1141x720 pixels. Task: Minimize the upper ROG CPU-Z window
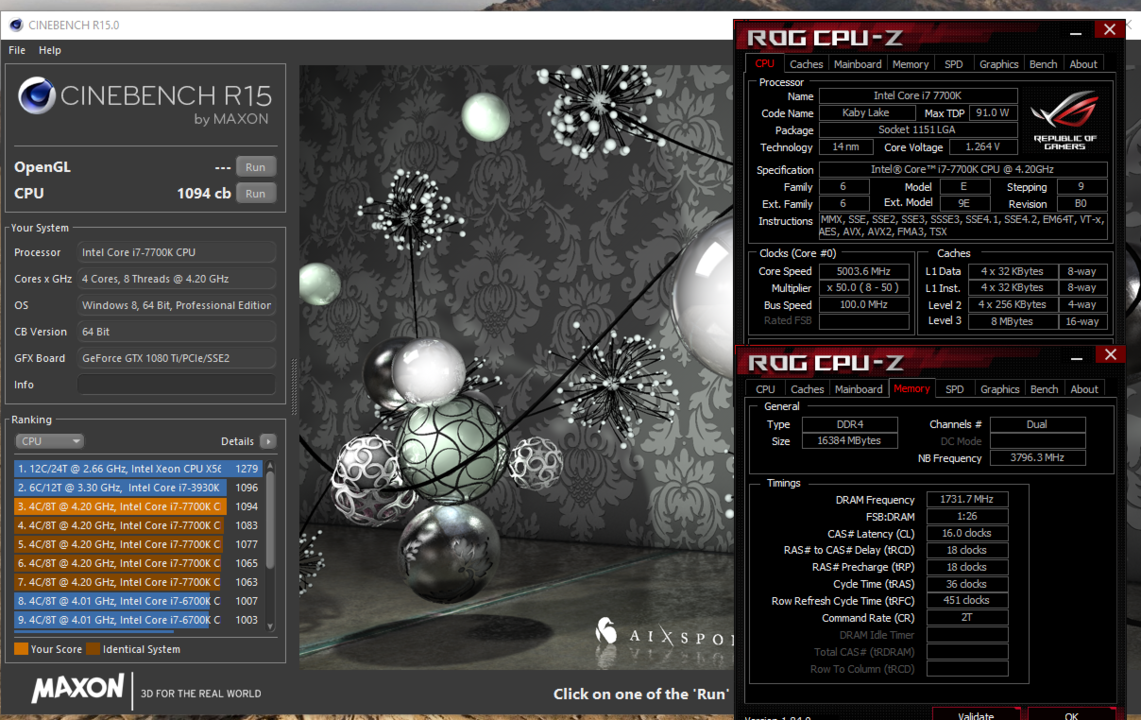click(x=1076, y=33)
